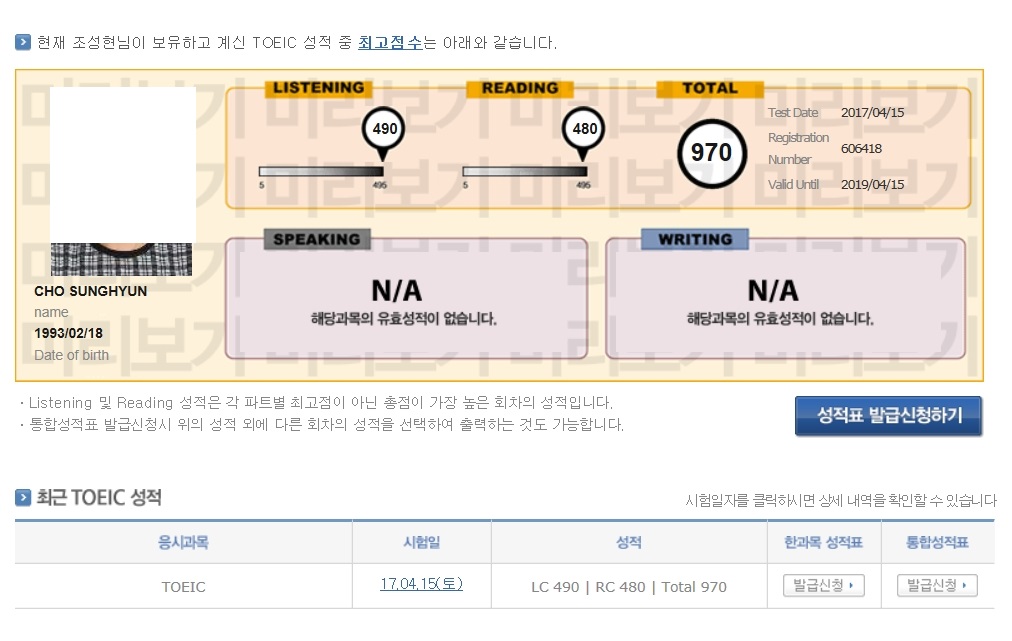Click the LC 490 | RC 480 | Total 970 cell
Screen dimensions: 1012x641
pyautogui.click(x=629, y=587)
